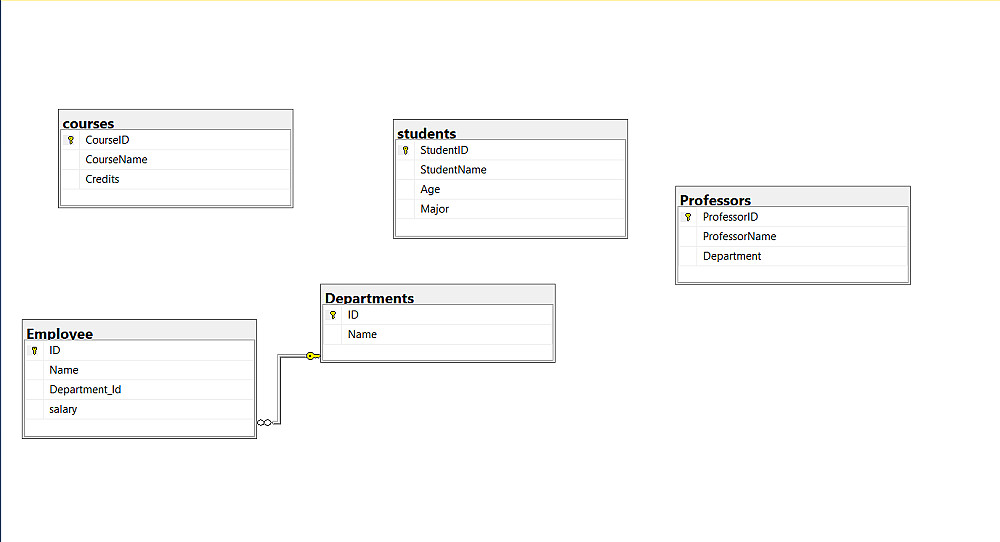Click the key icon next to StudentID
The height and width of the screenshot is (542, 1000).
405,150
